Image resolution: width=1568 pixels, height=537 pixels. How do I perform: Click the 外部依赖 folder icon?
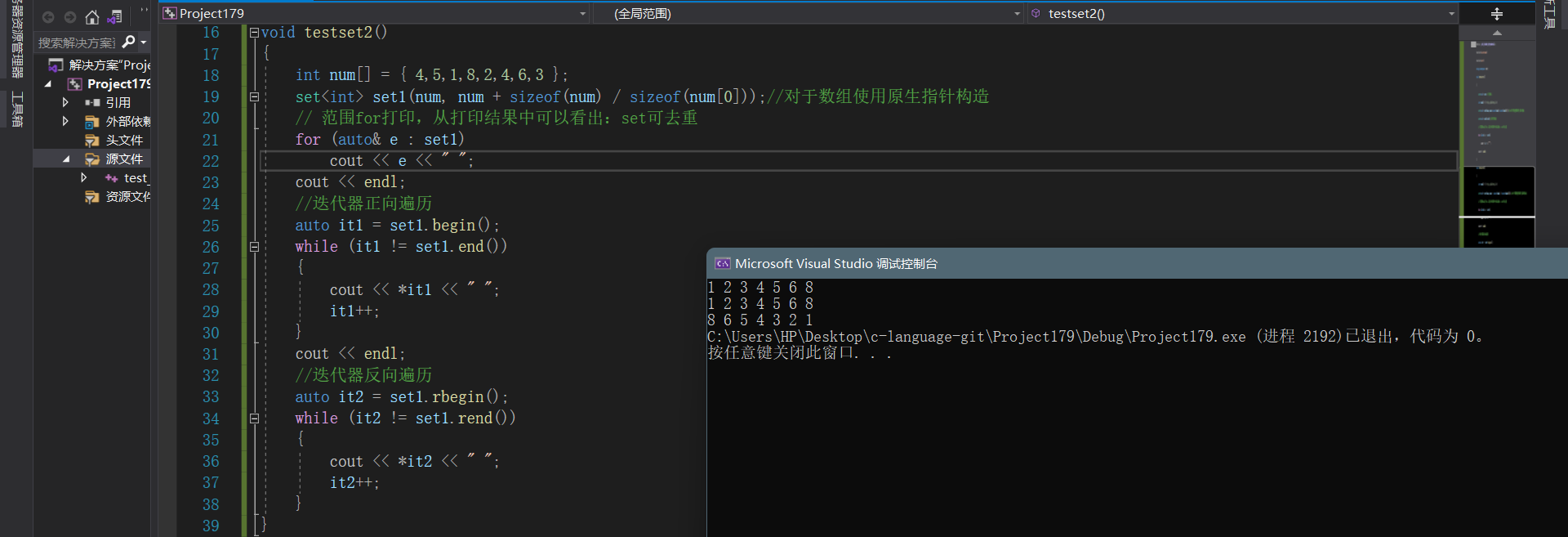92,122
